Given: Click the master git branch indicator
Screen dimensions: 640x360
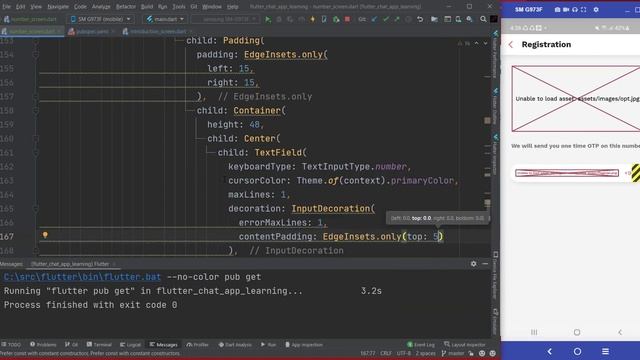Looking at the screenshot, I should pyautogui.click(x=453, y=353).
